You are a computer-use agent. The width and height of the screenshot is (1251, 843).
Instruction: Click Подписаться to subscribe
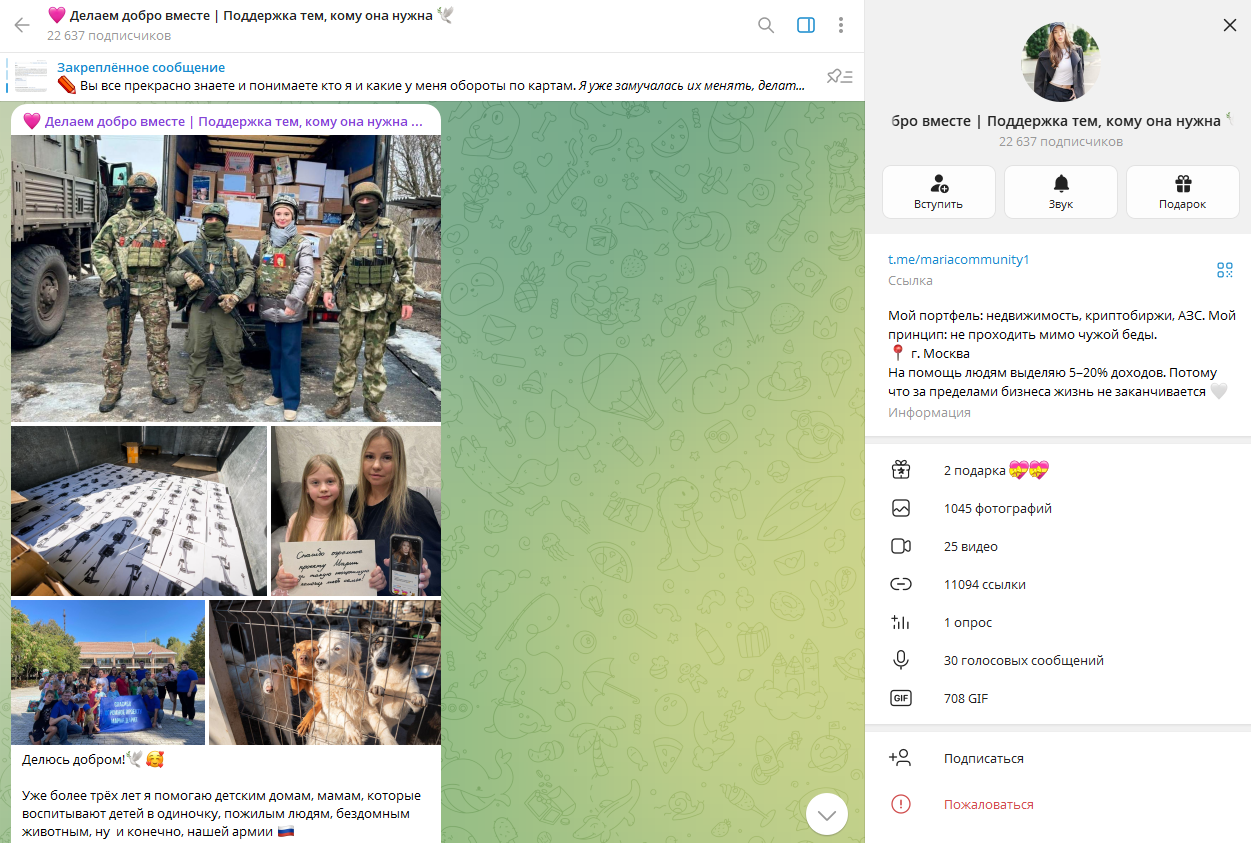pos(1058,758)
